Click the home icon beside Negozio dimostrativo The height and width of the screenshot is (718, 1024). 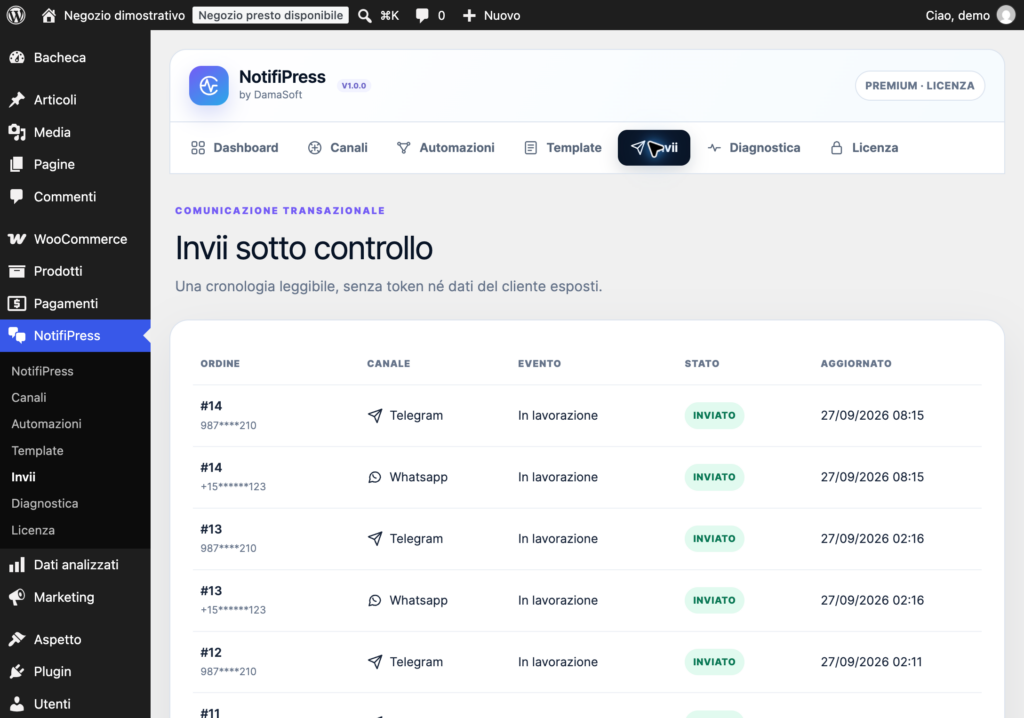(48, 15)
